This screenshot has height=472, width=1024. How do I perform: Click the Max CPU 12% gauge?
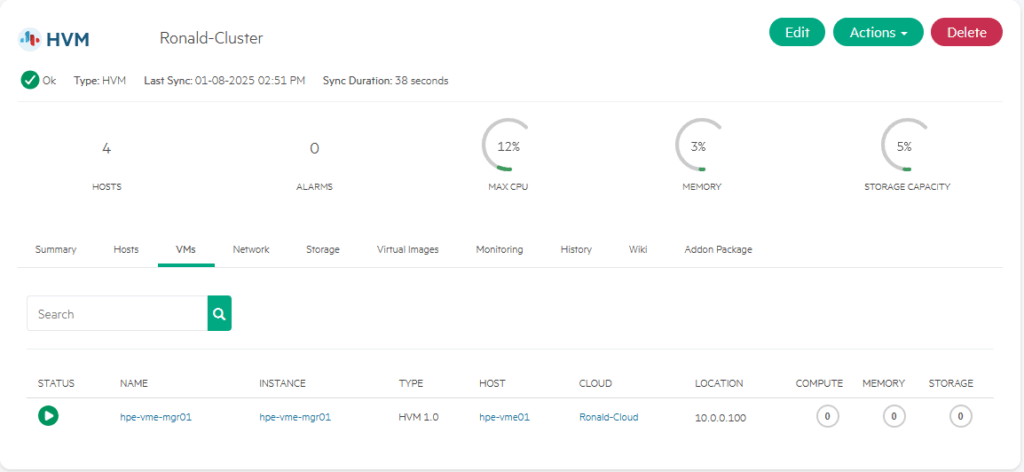coord(508,146)
